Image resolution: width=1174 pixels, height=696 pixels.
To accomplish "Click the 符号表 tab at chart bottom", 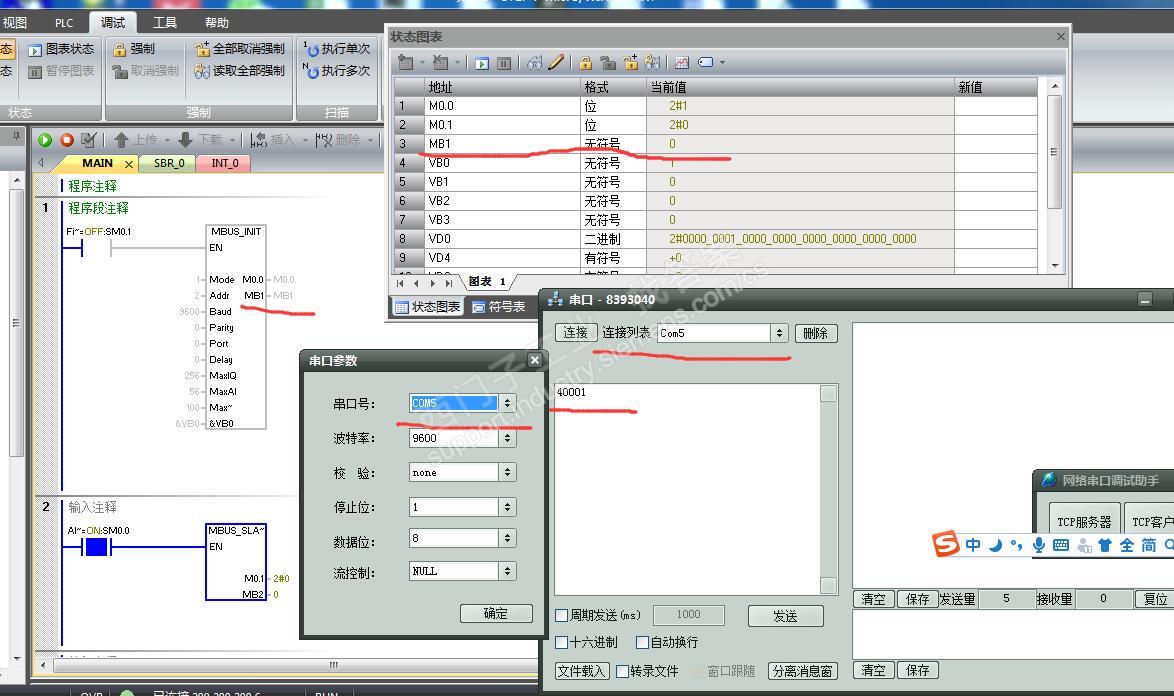I will click(x=499, y=307).
